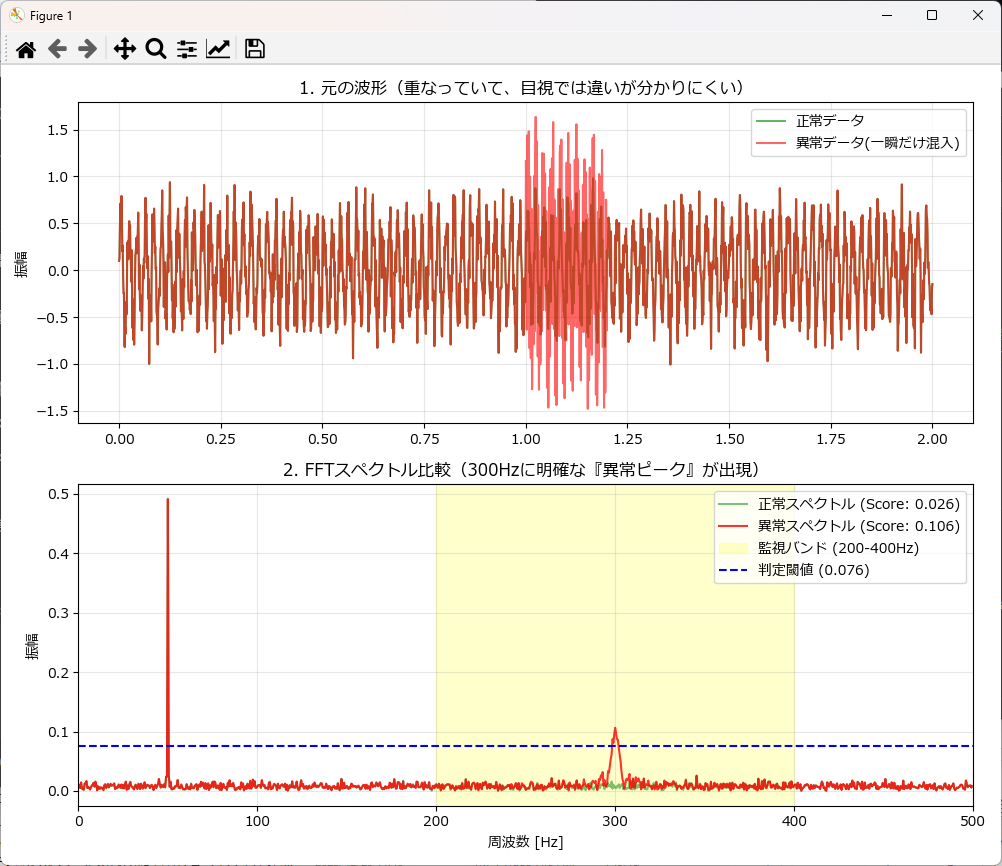Viewport: 1002px width, 866px height.
Task: Close the Figure 1 window
Action: pos(977,15)
